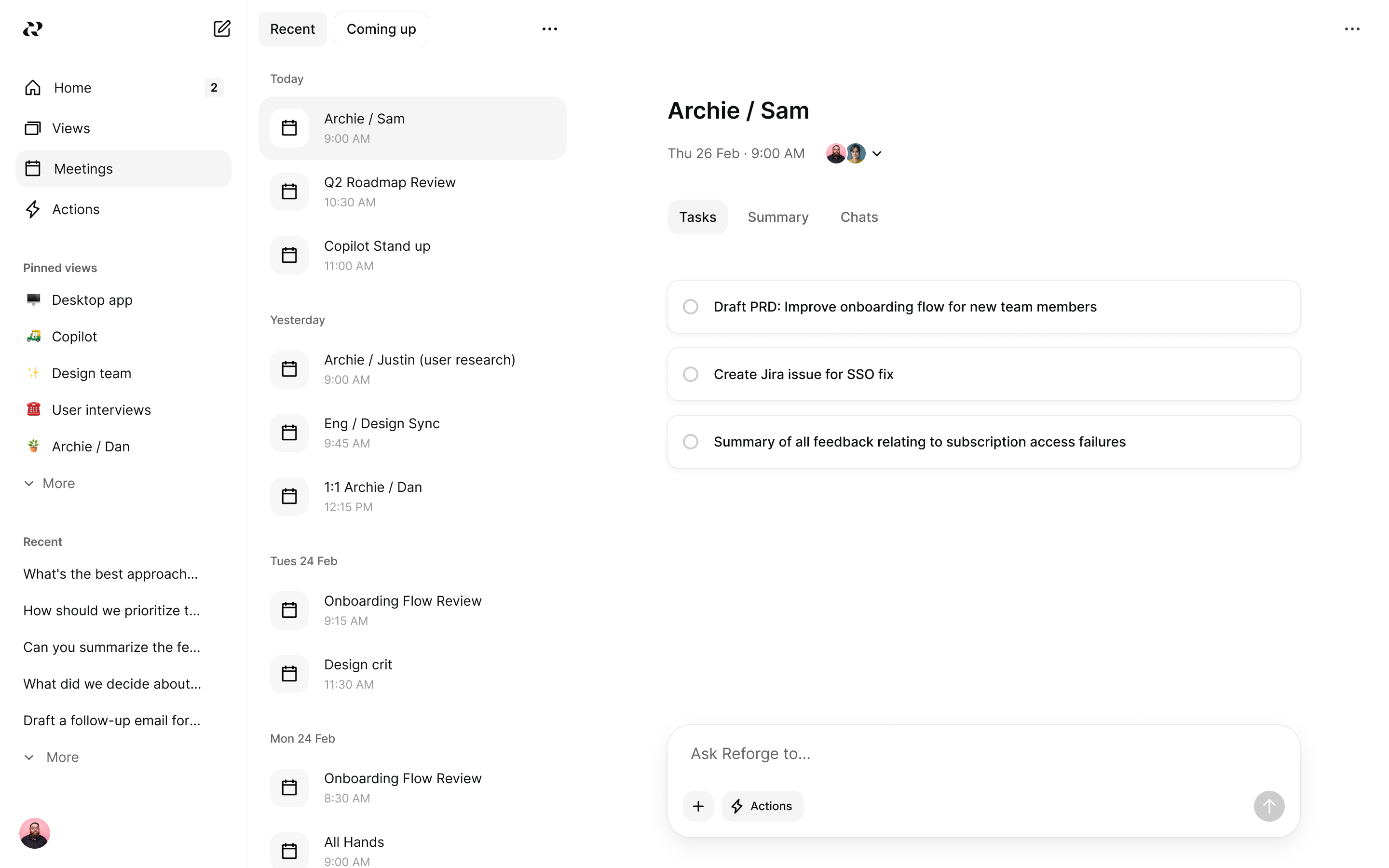Click the plus attachment button in prompt box
Image resolution: width=1389 pixels, height=868 pixels.
(x=698, y=806)
